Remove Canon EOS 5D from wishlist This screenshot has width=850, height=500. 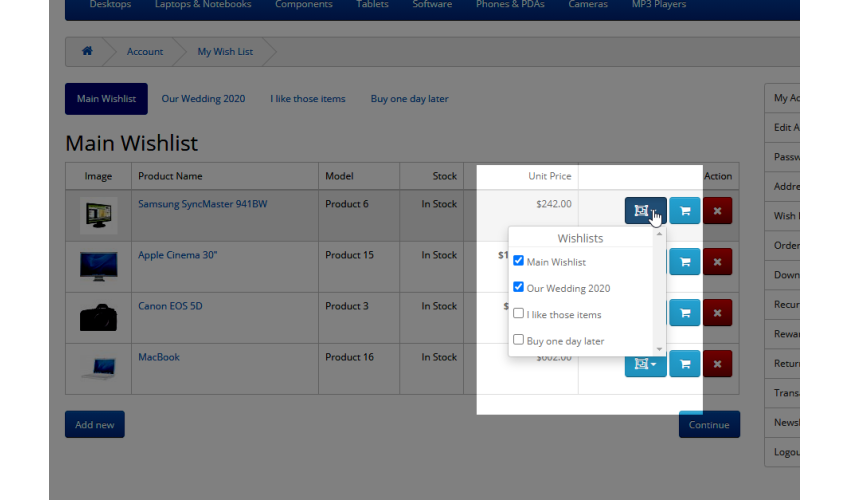click(717, 312)
